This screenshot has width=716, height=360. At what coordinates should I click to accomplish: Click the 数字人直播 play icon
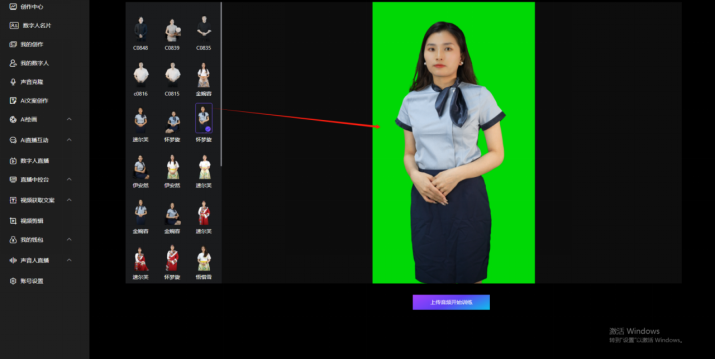click(13, 161)
